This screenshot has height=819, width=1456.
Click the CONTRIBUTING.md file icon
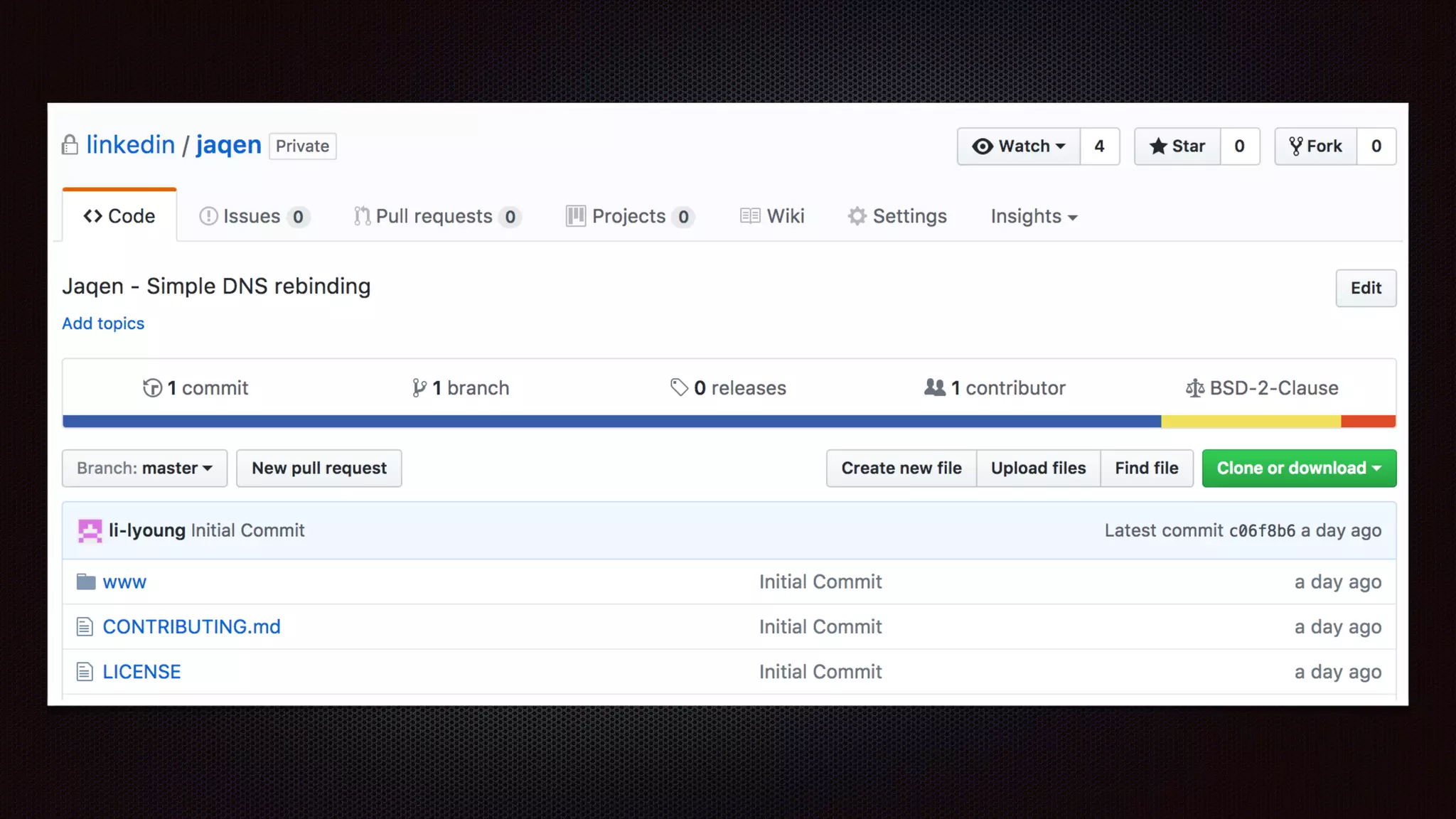click(85, 626)
